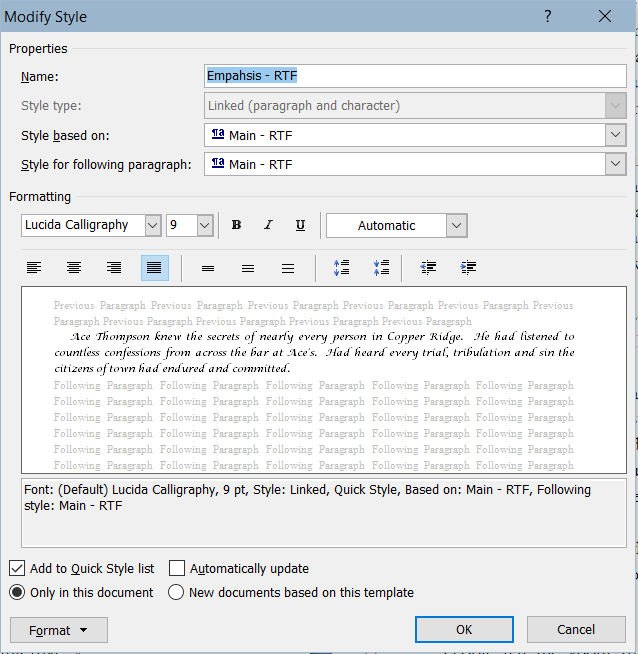The height and width of the screenshot is (654, 638).
Task: Click Main - RTF in following paragraph field
Action: pos(261,164)
